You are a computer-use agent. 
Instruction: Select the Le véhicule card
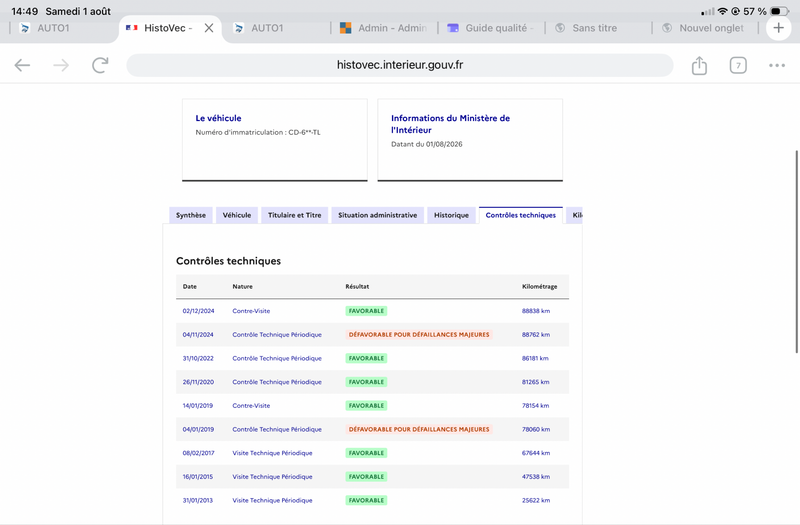pos(274,140)
